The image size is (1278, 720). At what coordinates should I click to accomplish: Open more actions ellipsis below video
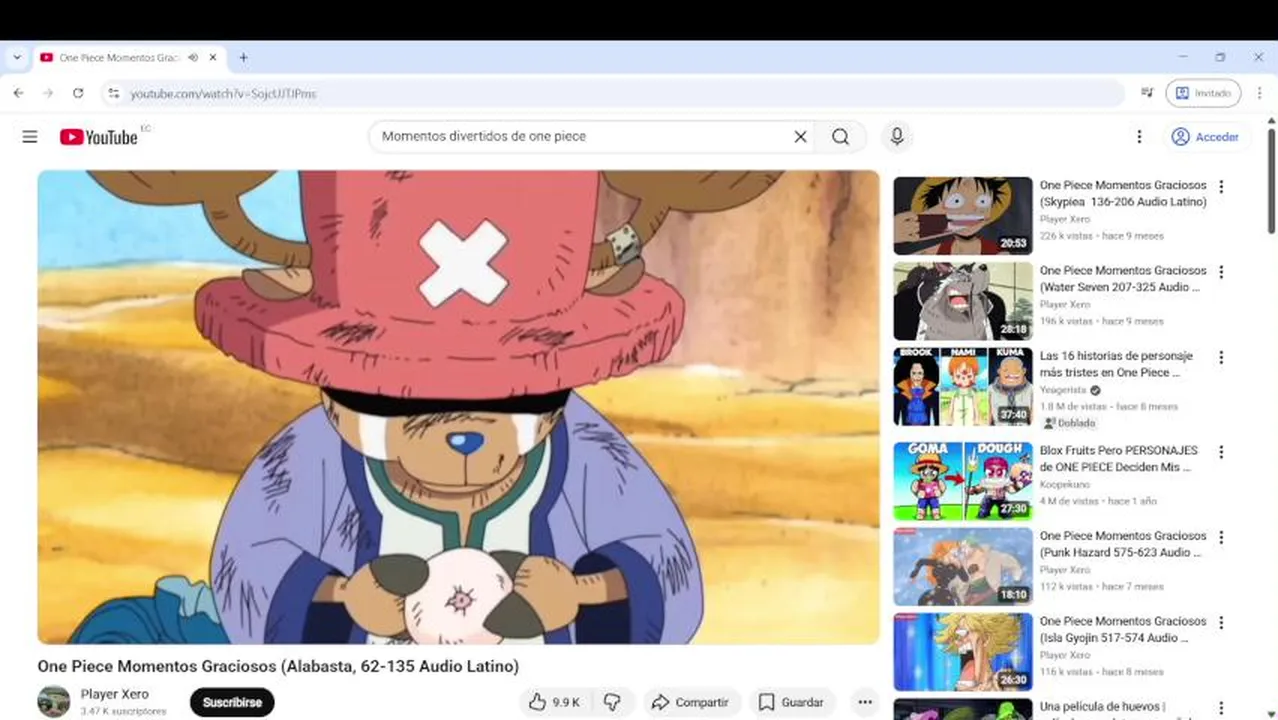coord(865,702)
